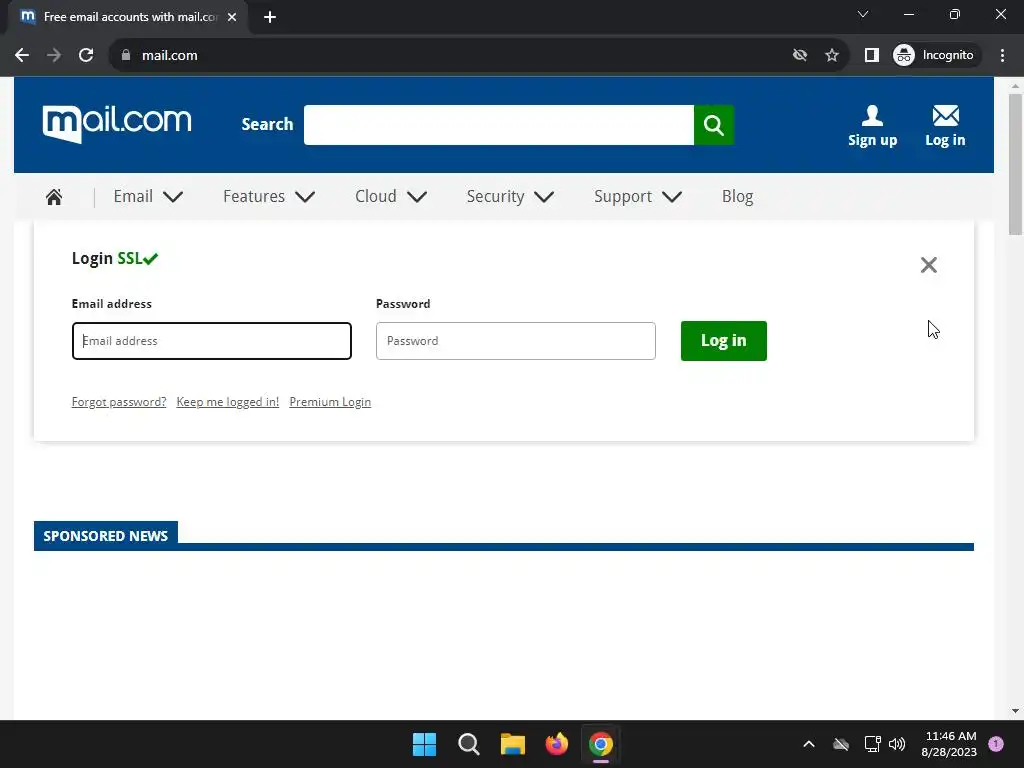The height and width of the screenshot is (768, 1024).
Task: Click the cloud sync tray icon
Action: (840, 744)
